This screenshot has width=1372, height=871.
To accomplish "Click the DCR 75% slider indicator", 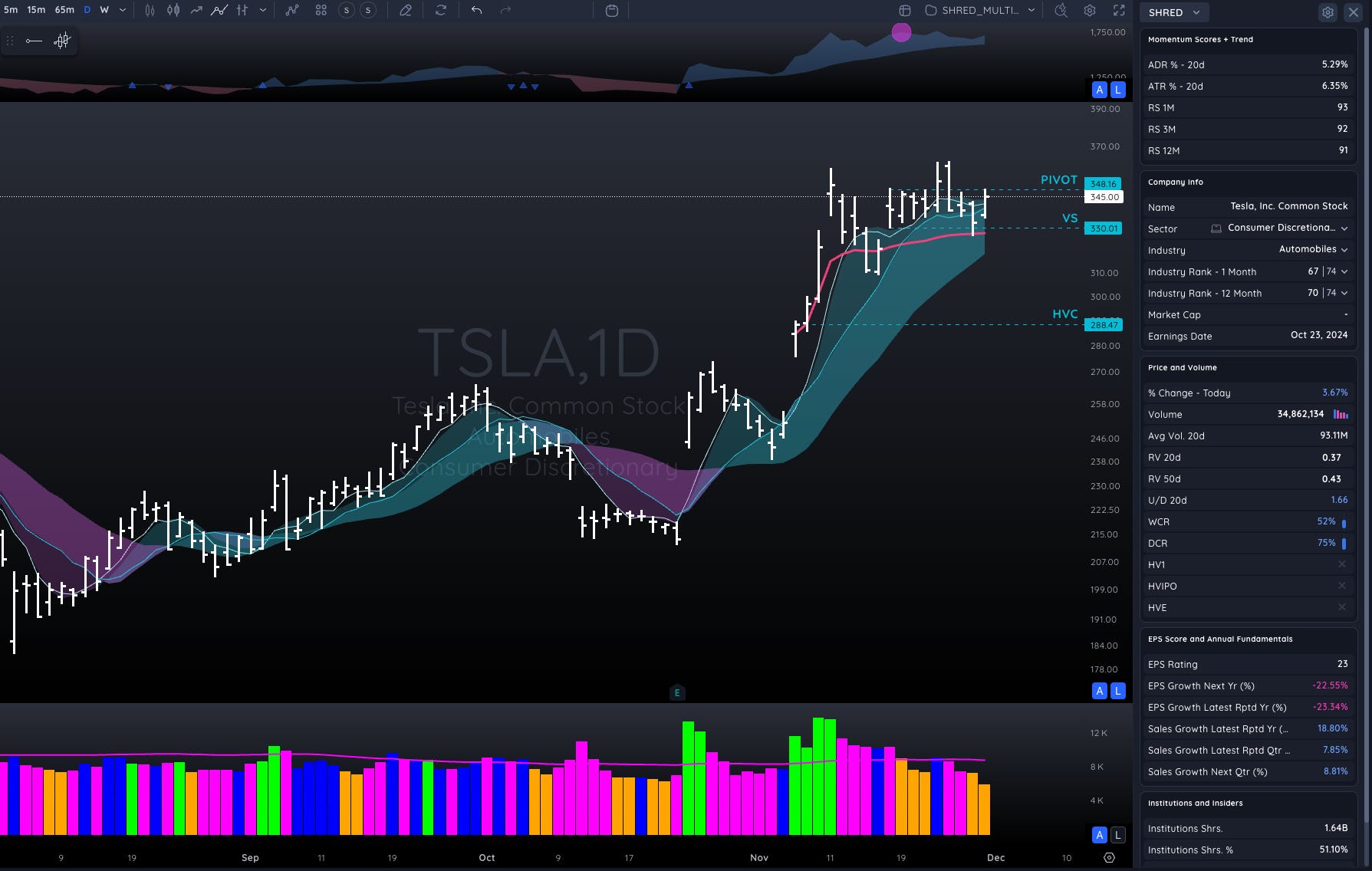I will [1344, 544].
